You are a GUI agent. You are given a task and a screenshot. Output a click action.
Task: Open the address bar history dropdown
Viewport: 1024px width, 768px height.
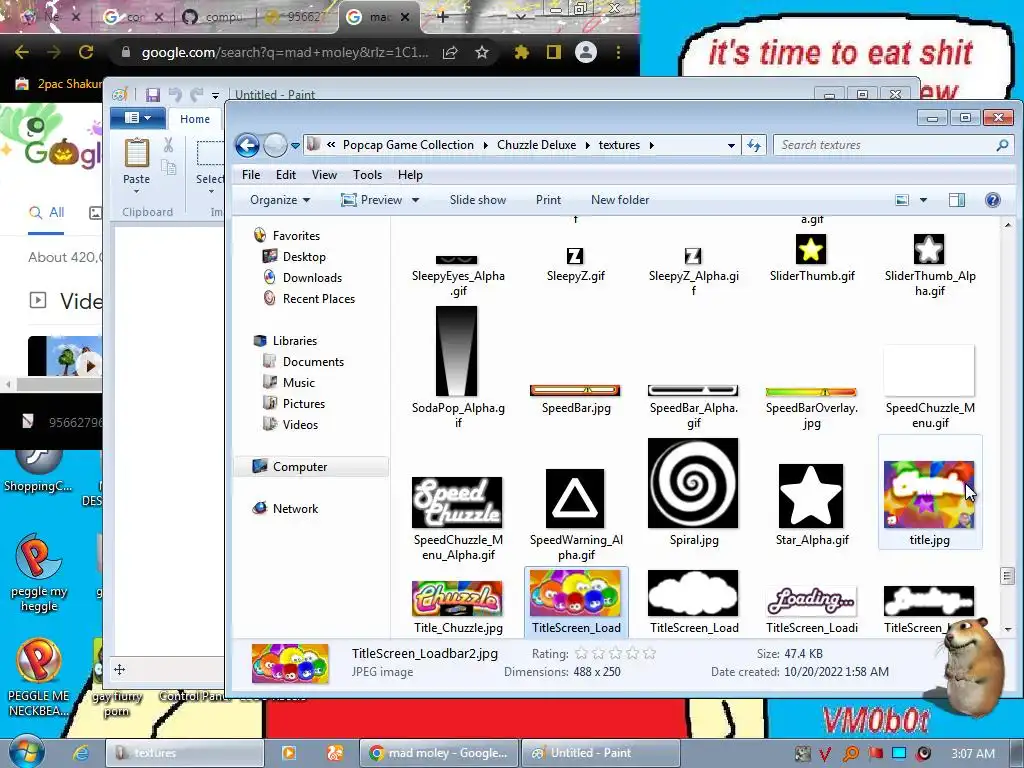click(731, 146)
